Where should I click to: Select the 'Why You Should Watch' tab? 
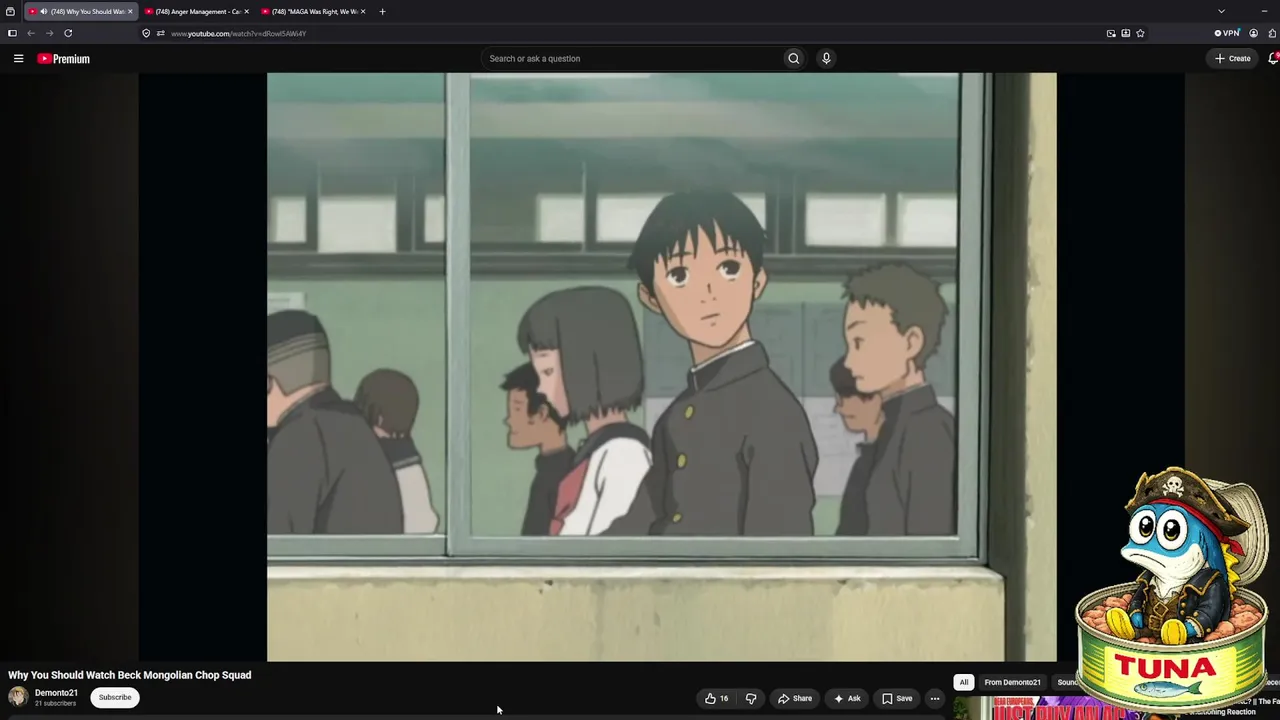click(81, 11)
